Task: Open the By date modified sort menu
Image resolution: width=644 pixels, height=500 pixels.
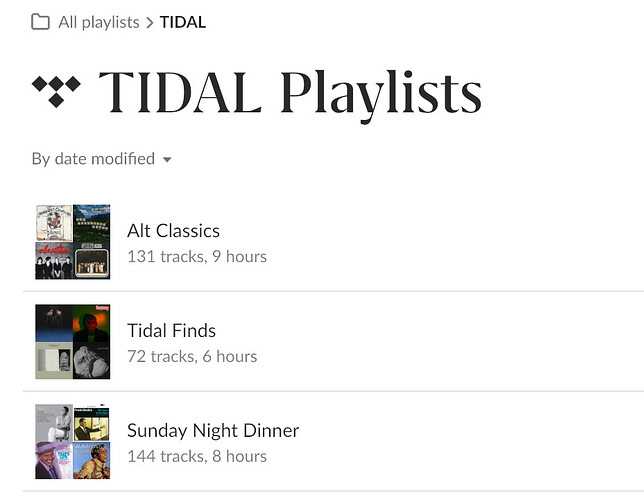Action: click(x=101, y=159)
